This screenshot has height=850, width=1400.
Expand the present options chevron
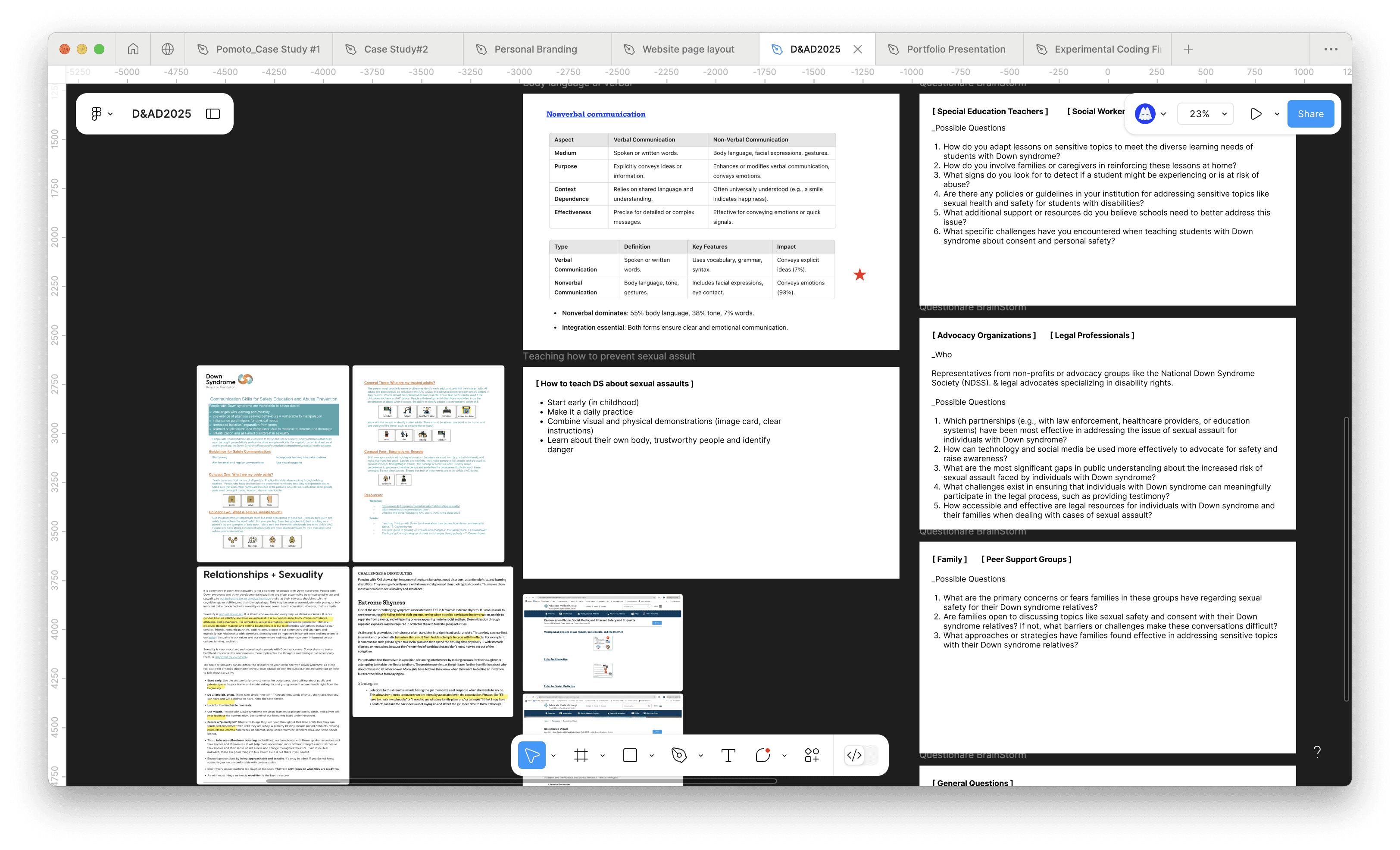pos(1277,114)
